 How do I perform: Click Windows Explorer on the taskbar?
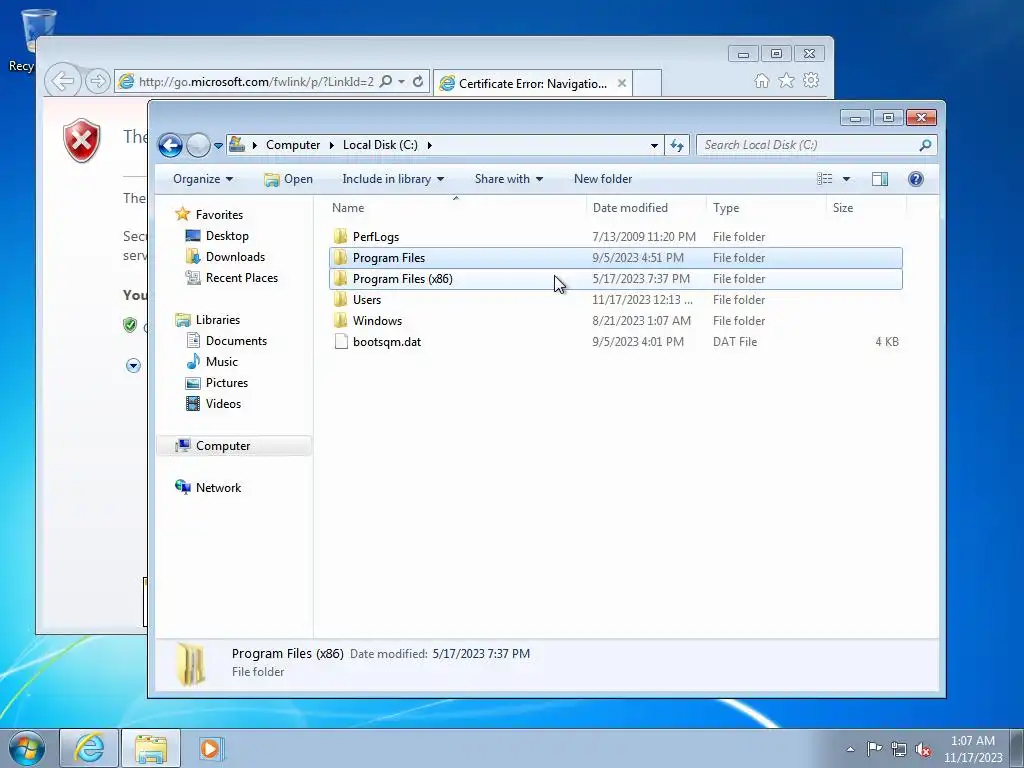pyautogui.click(x=151, y=748)
